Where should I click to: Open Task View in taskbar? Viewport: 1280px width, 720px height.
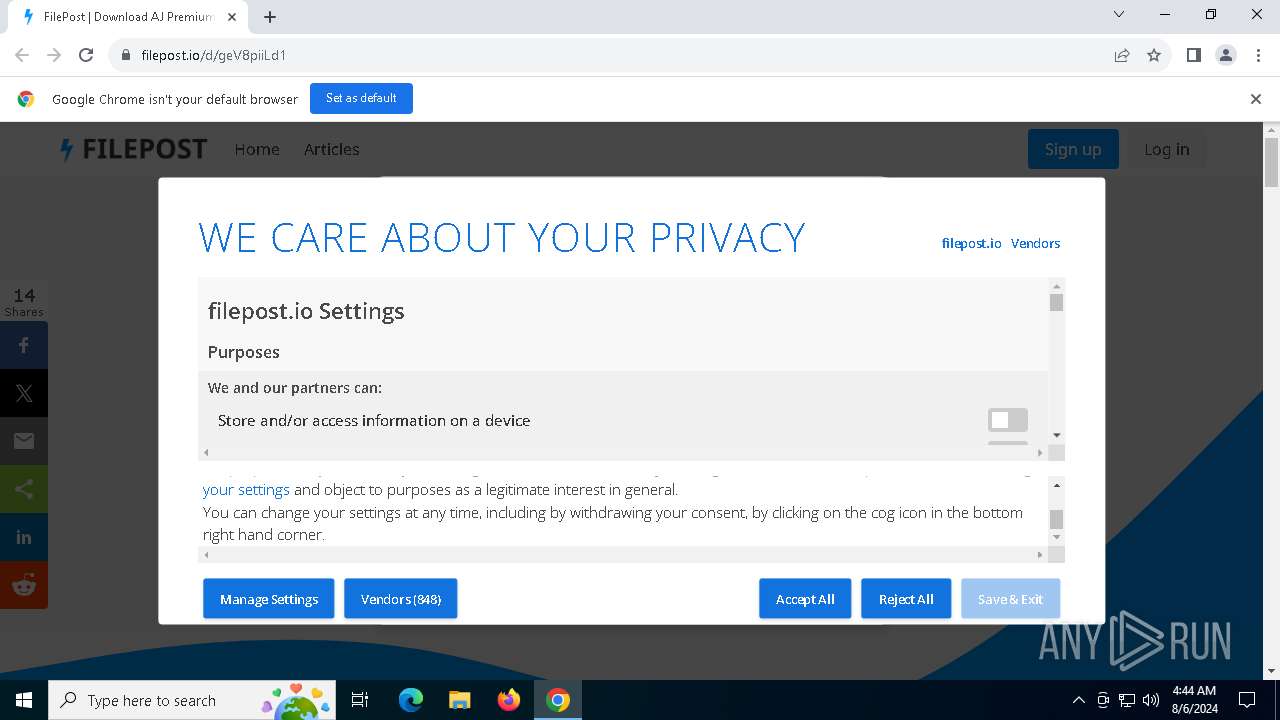360,700
